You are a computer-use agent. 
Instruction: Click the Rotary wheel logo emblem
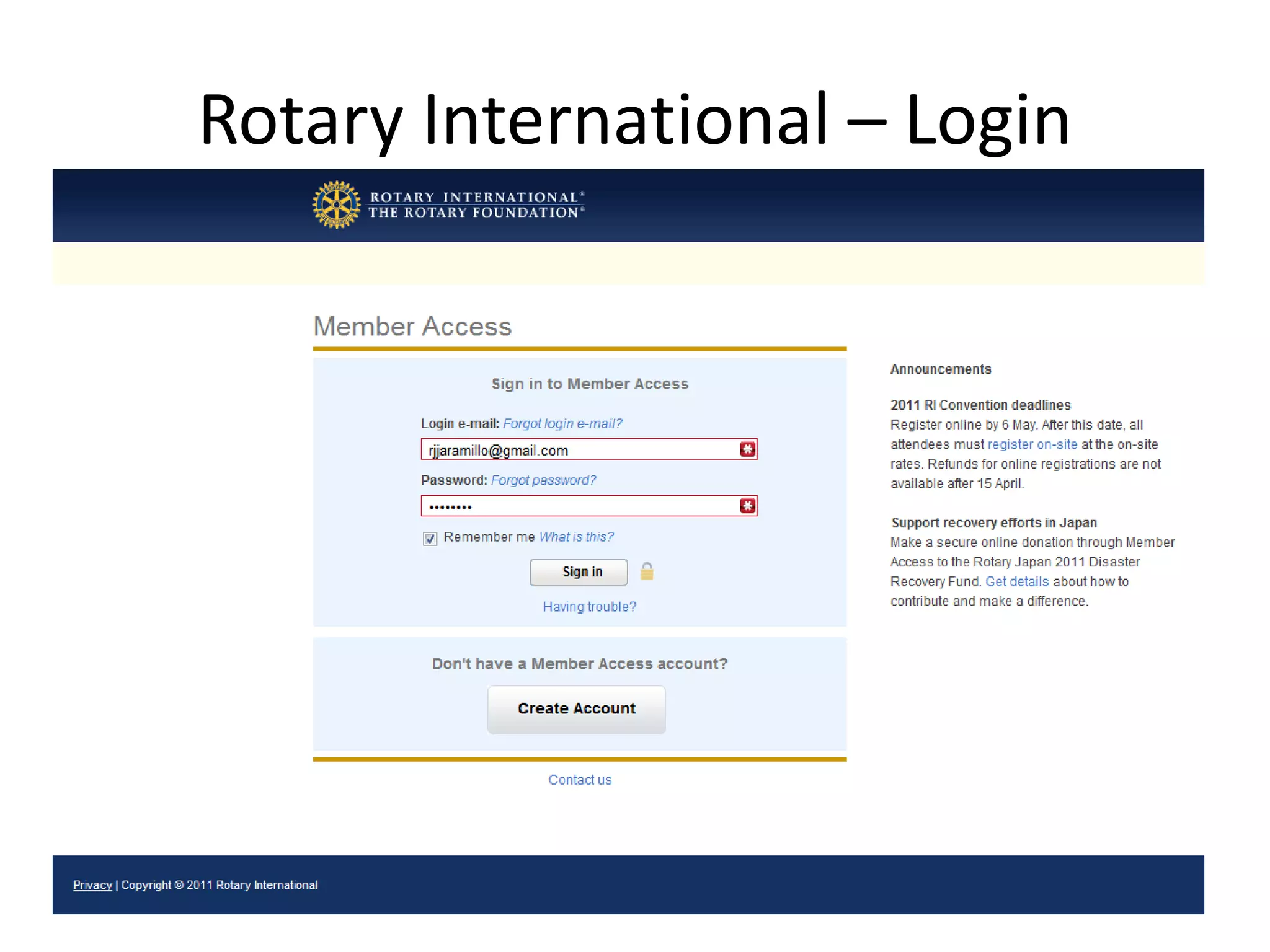tap(336, 205)
